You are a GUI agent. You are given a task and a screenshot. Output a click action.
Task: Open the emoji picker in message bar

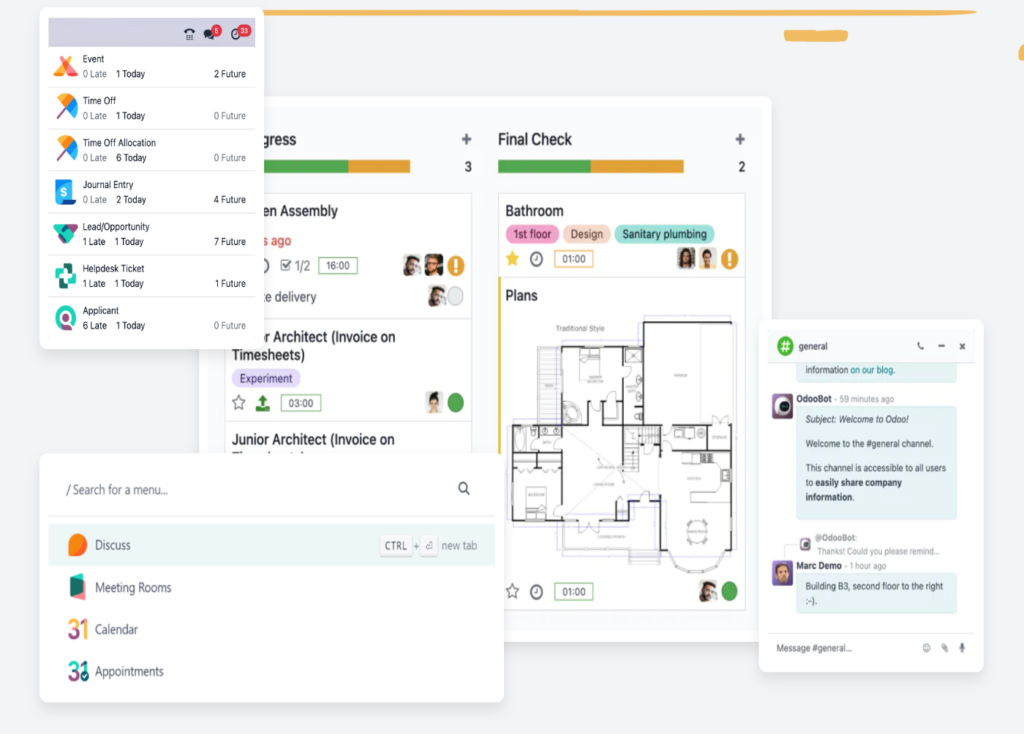[926, 648]
